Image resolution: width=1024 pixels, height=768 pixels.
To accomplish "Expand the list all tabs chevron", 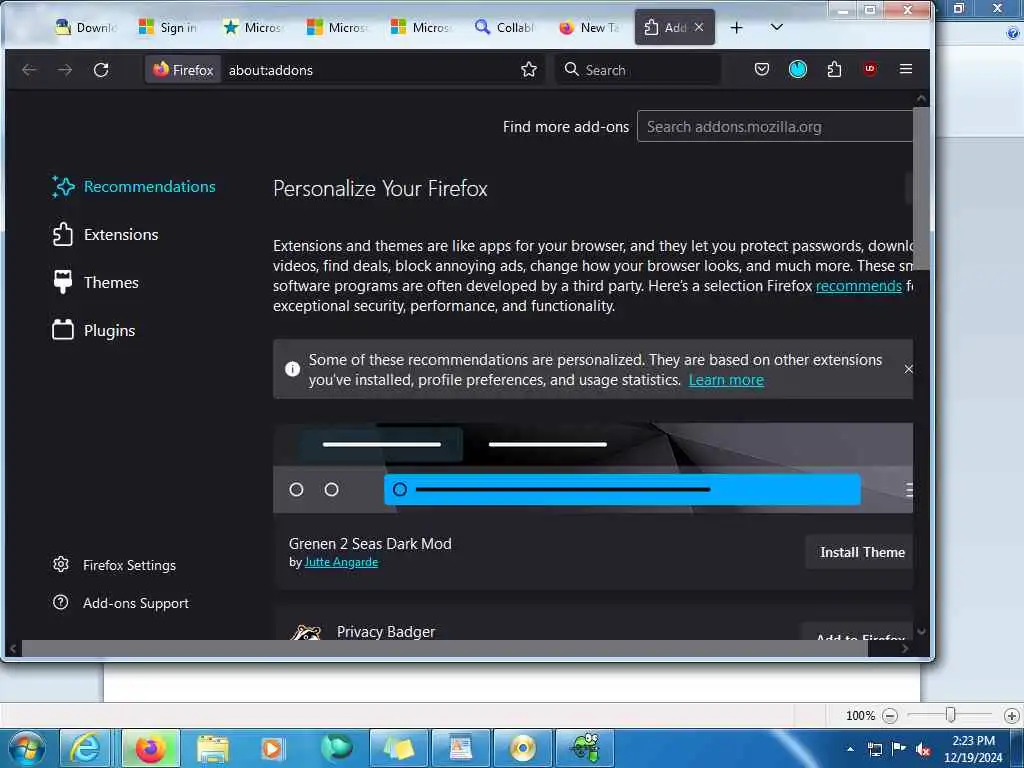I will coord(776,27).
